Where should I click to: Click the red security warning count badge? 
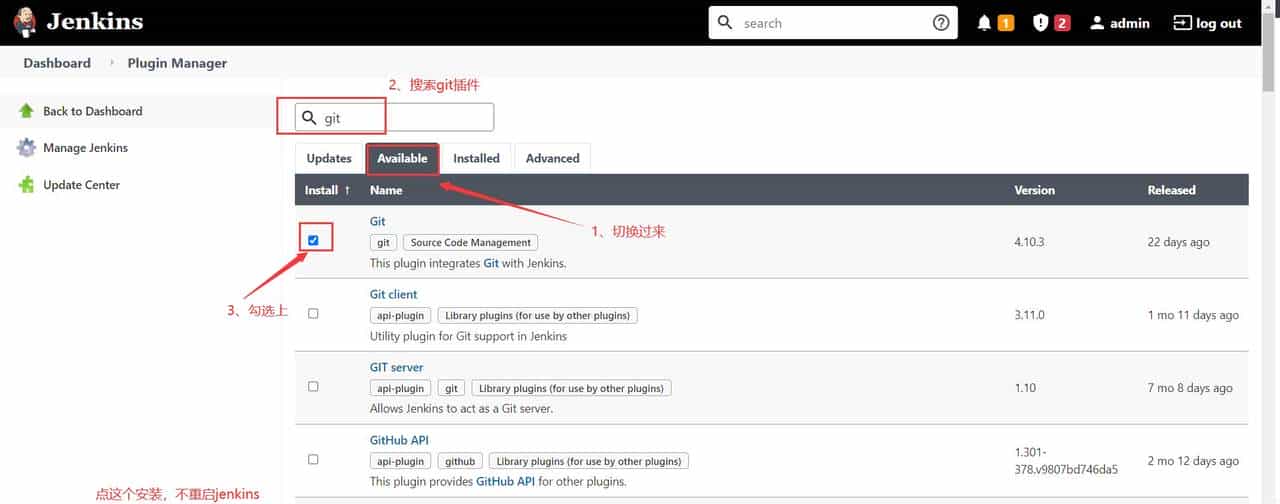tap(1062, 23)
